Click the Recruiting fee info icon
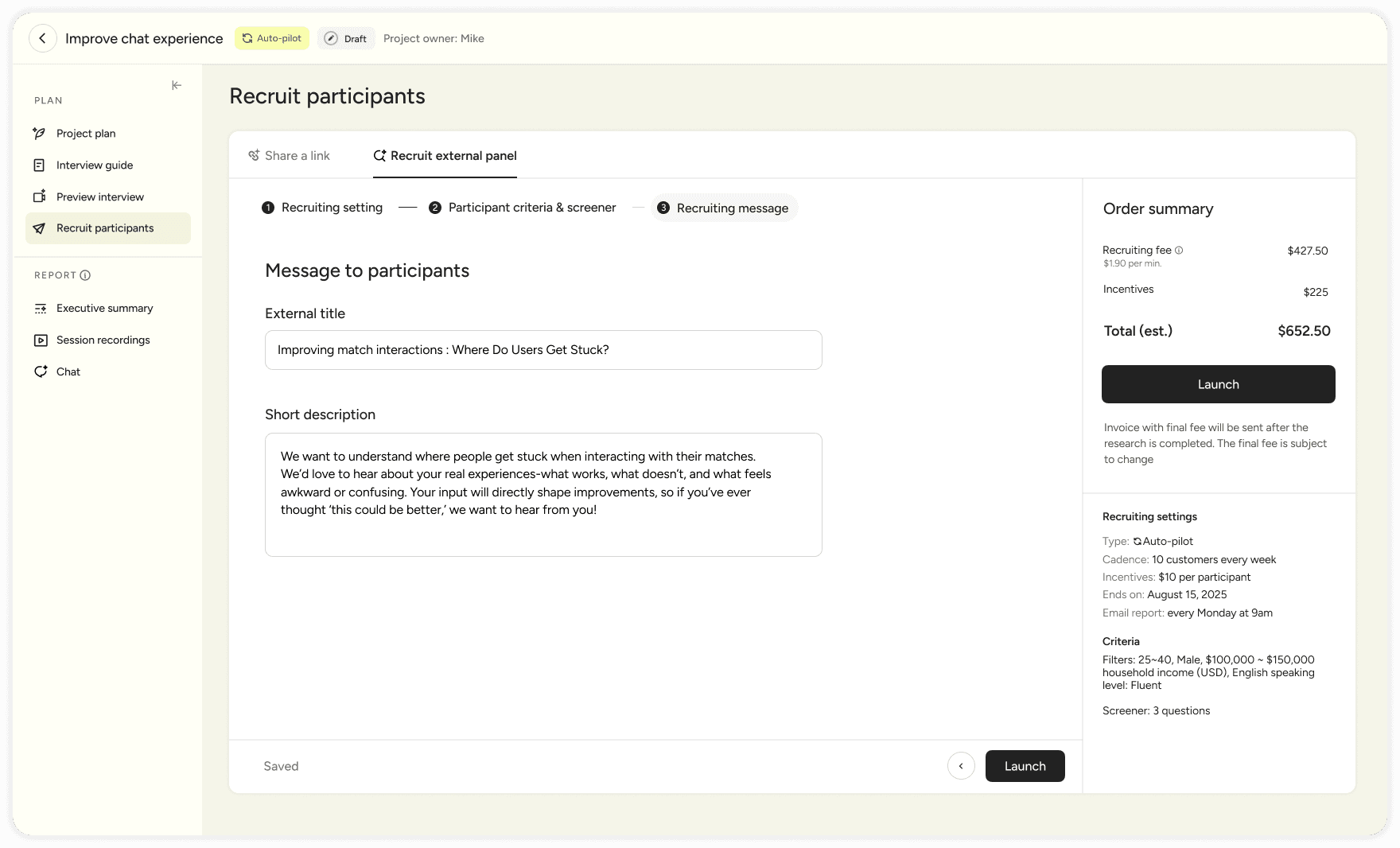The height and width of the screenshot is (848, 1400). (x=1179, y=250)
